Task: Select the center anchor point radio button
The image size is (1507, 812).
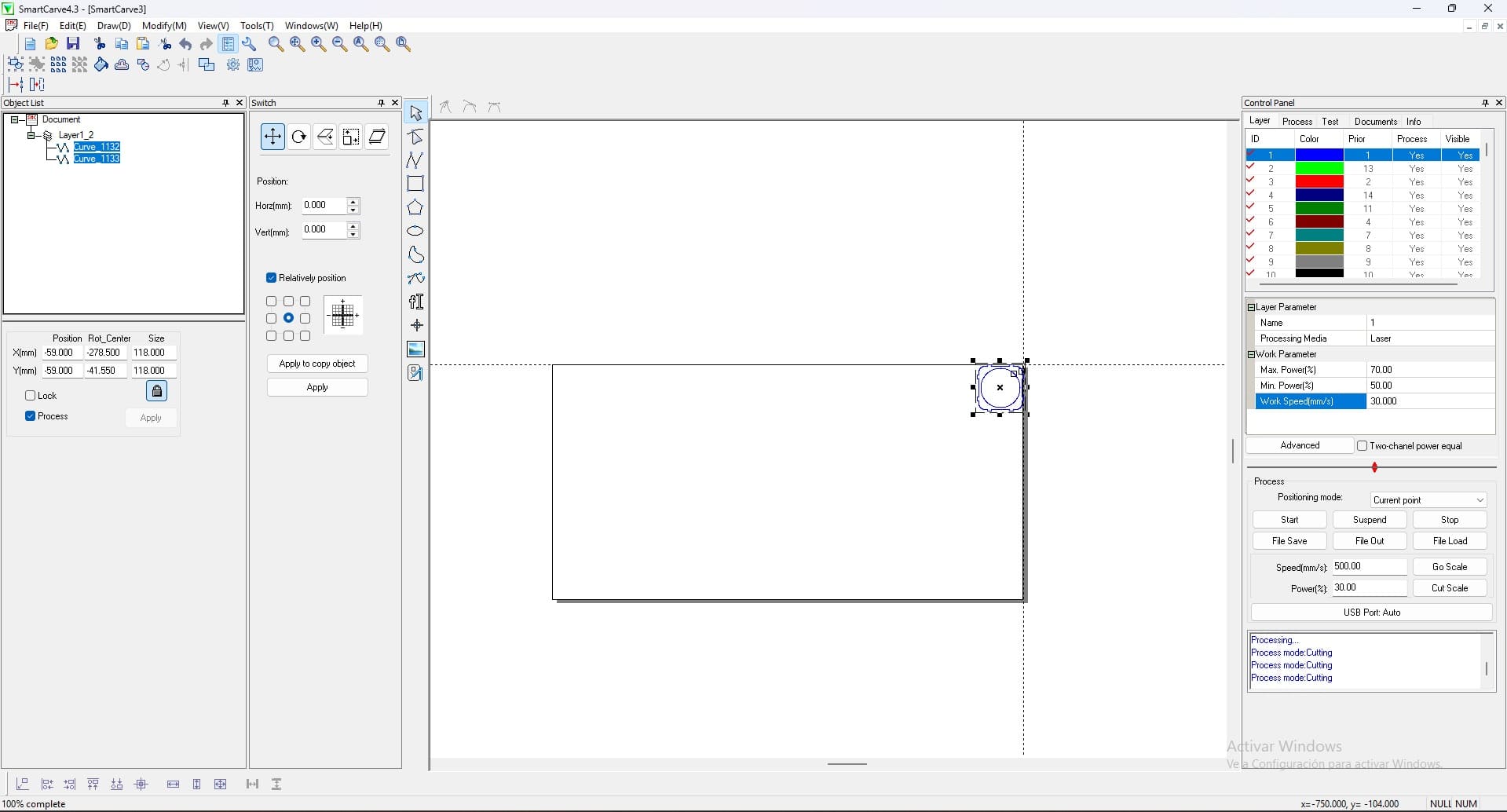Action: (289, 318)
